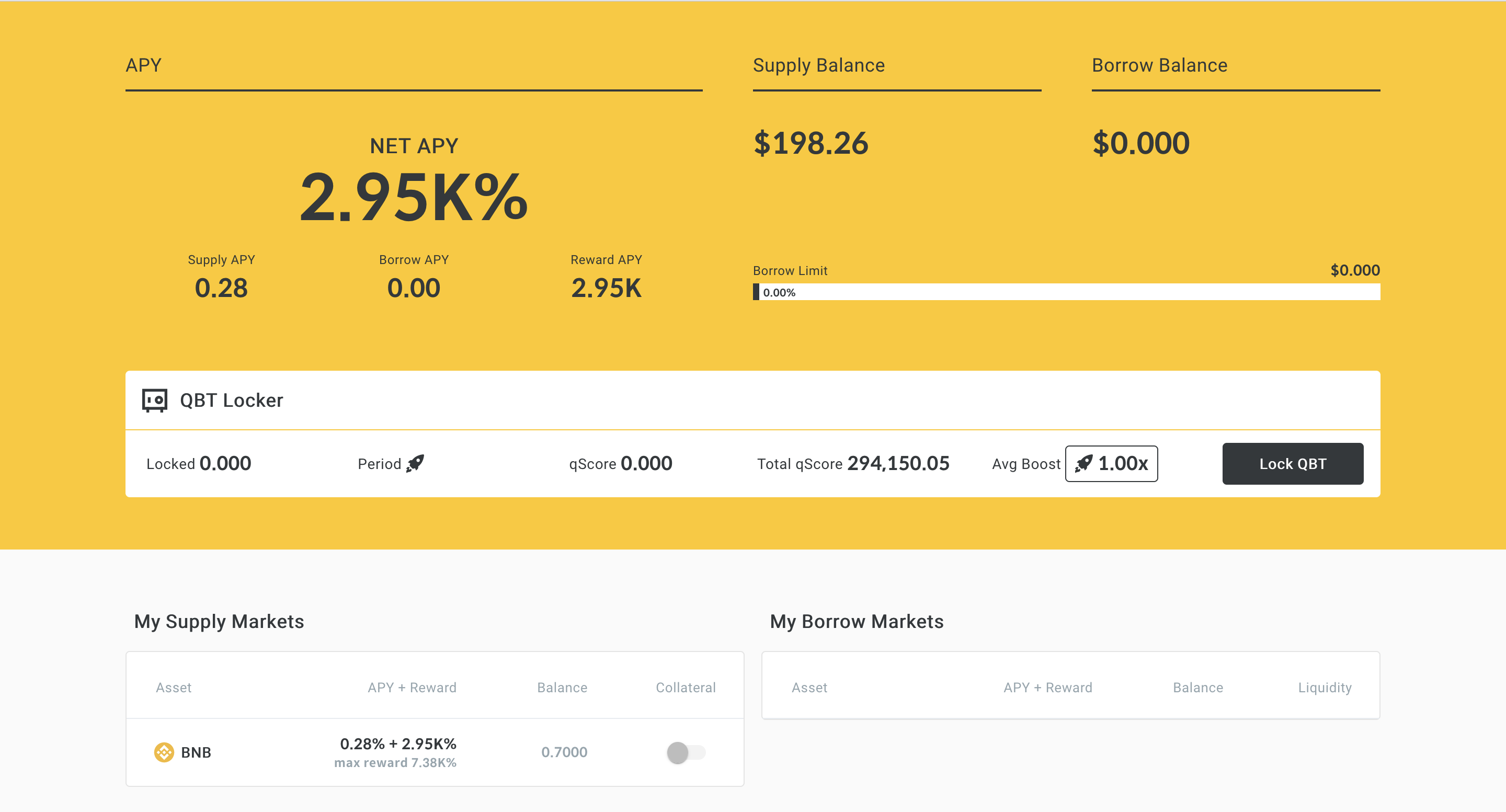Select the BNB supply market row
The image size is (1506, 812).
click(435, 752)
